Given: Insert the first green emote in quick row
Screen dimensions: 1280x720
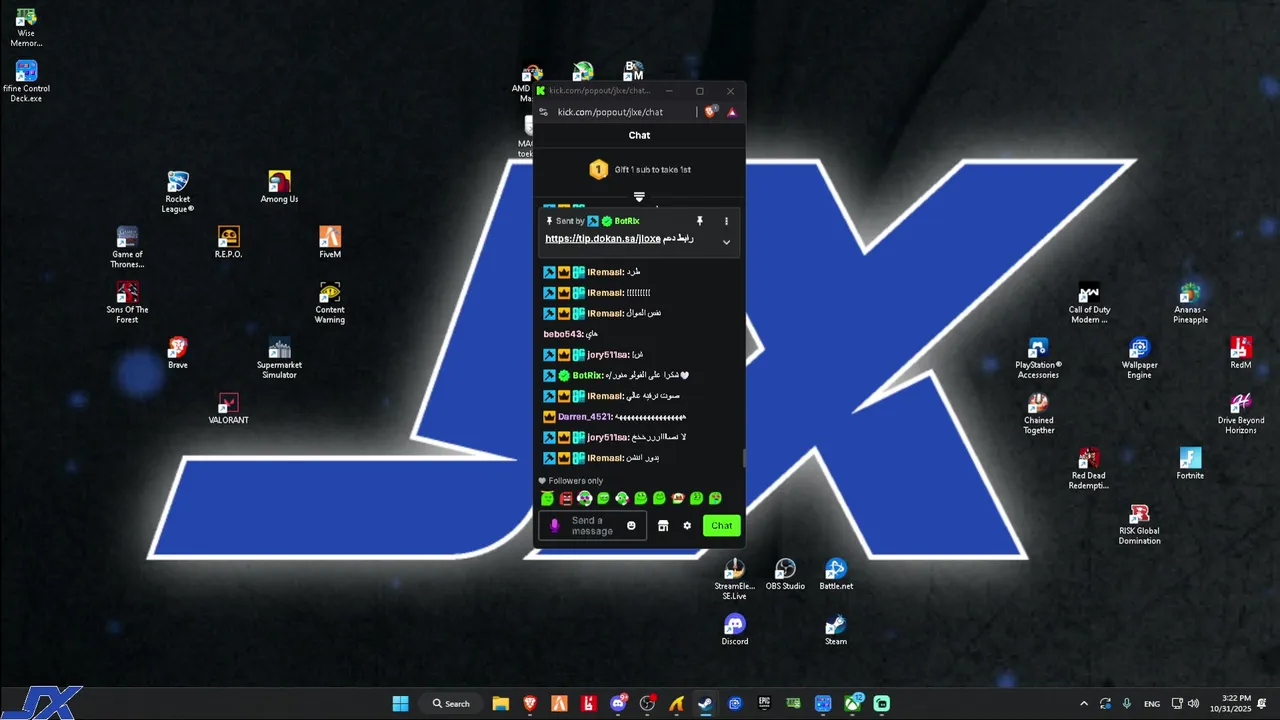Looking at the screenshot, I should tap(547, 498).
